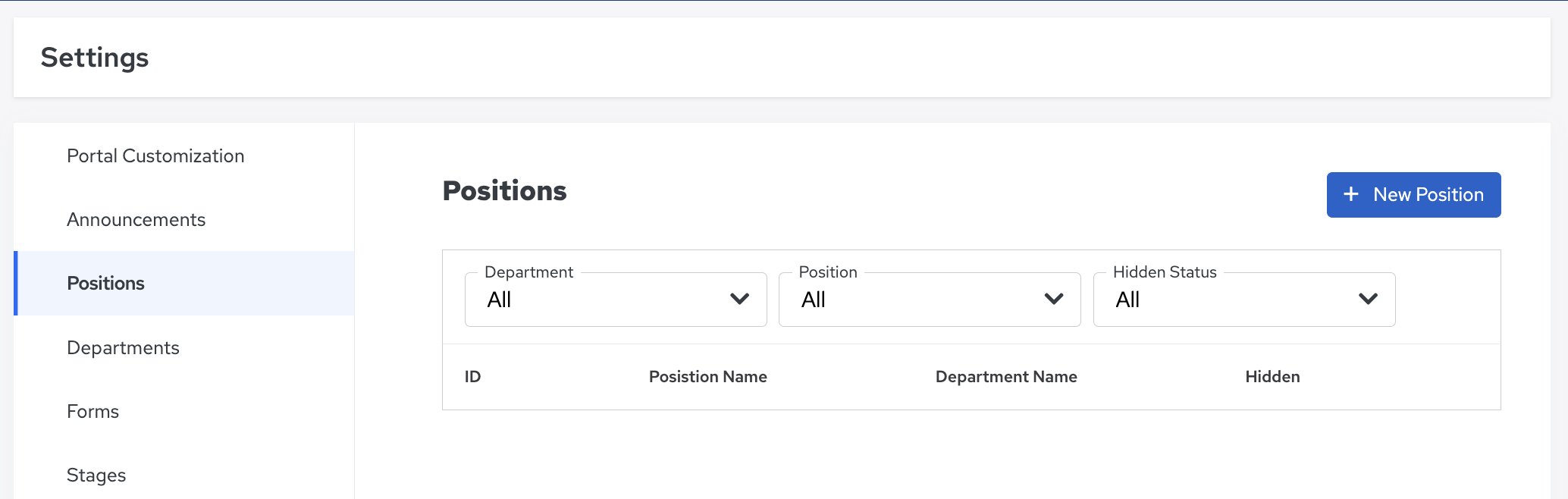Expand the Hidden Status filter
The width and height of the screenshot is (1568, 499).
(1244, 300)
